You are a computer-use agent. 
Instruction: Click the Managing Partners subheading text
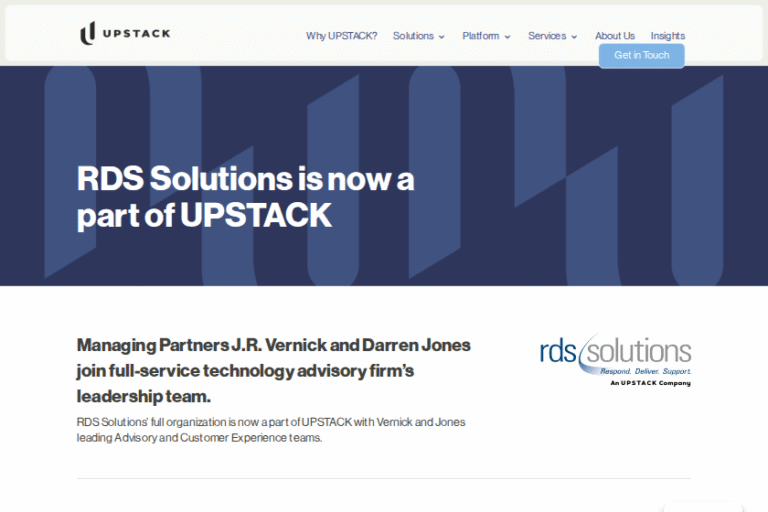click(273, 371)
